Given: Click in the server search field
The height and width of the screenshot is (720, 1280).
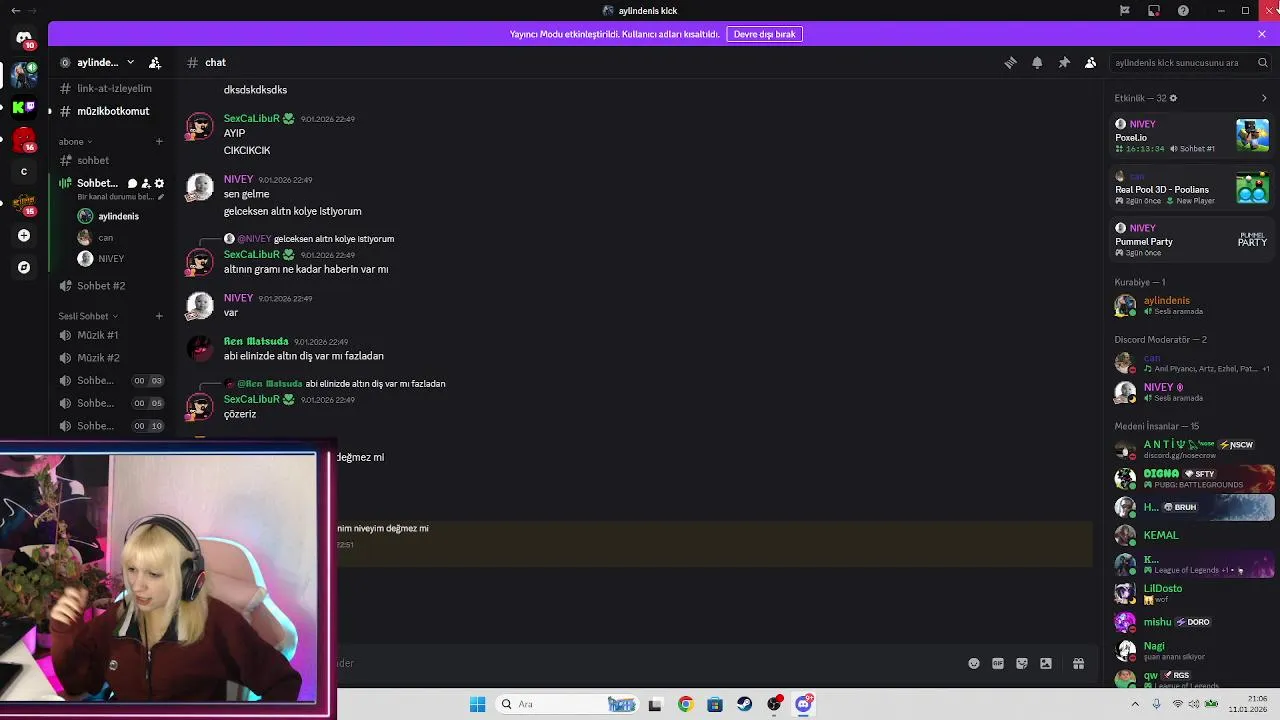Looking at the screenshot, I should [x=1189, y=62].
